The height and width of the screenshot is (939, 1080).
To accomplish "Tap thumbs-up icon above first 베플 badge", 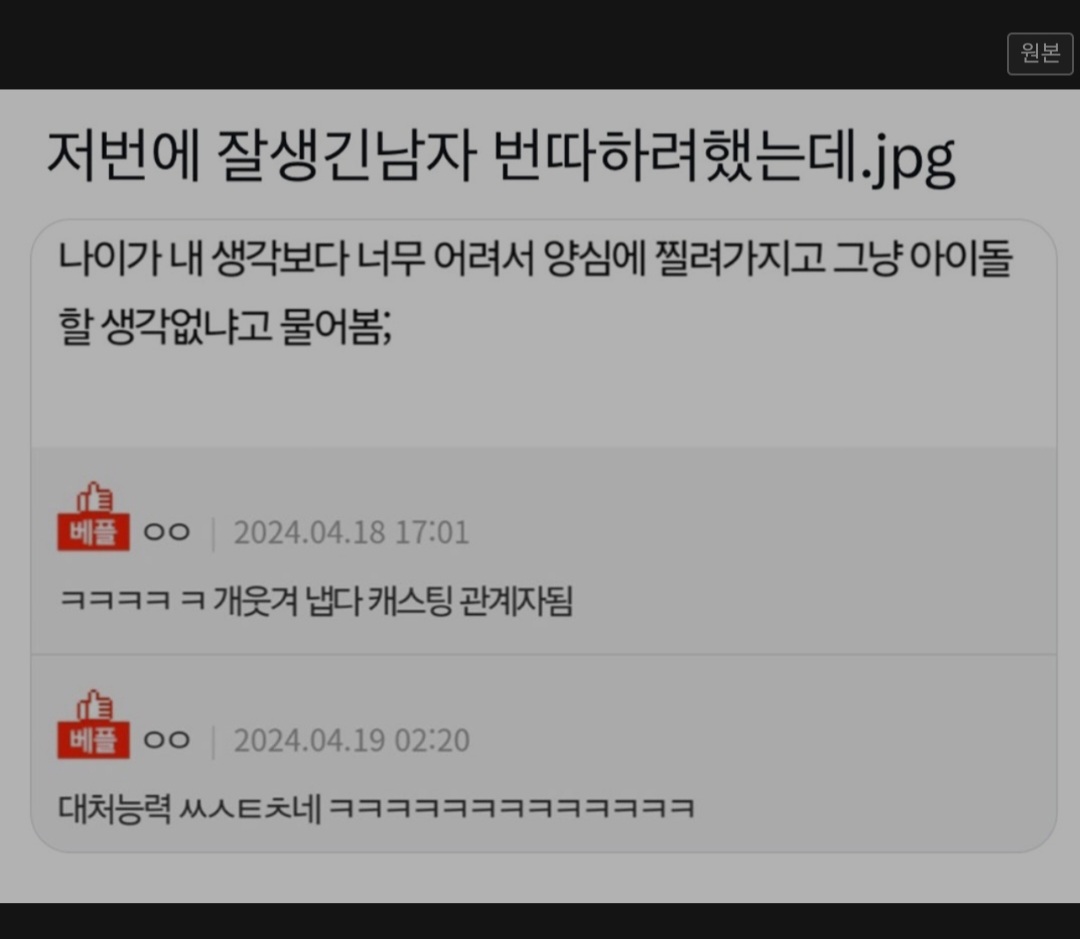I will coord(94,497).
